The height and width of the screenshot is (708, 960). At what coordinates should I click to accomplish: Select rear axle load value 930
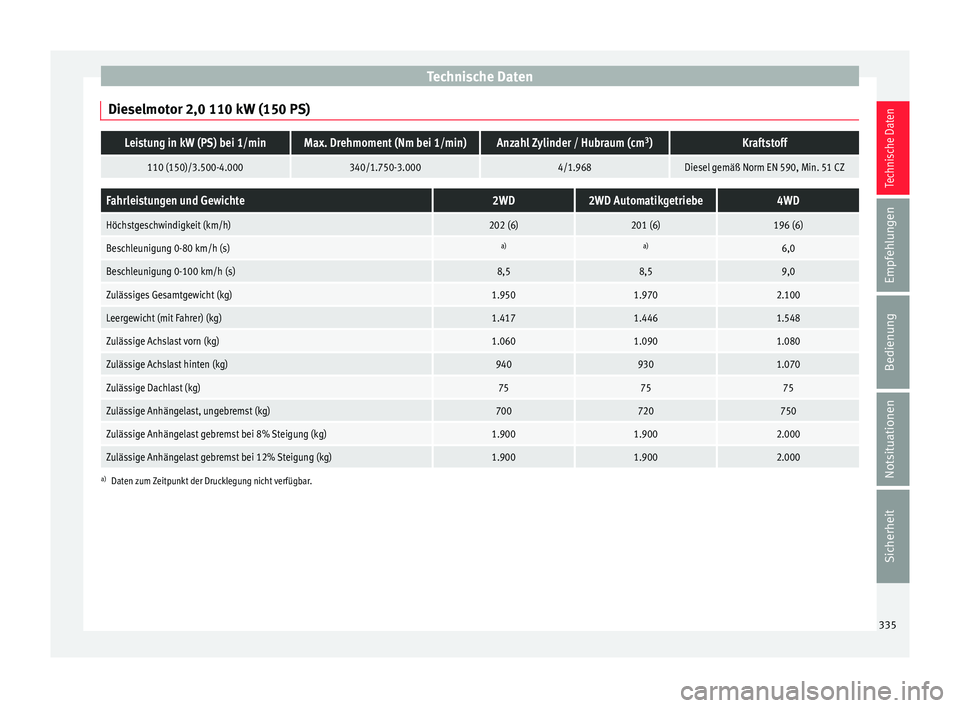pyautogui.click(x=645, y=364)
